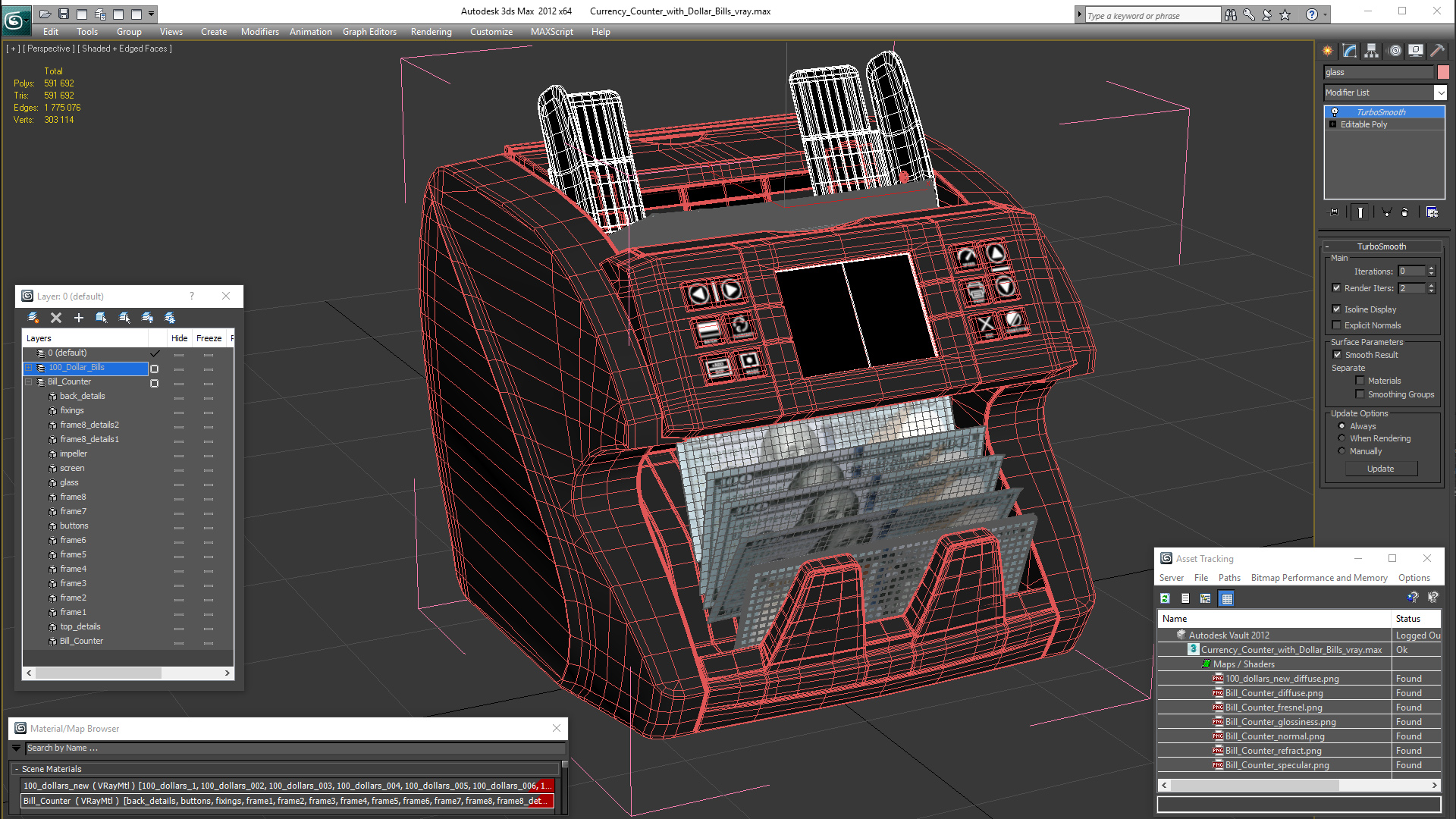
Task: Open the Hierarchy command panel tab
Action: click(x=1372, y=51)
